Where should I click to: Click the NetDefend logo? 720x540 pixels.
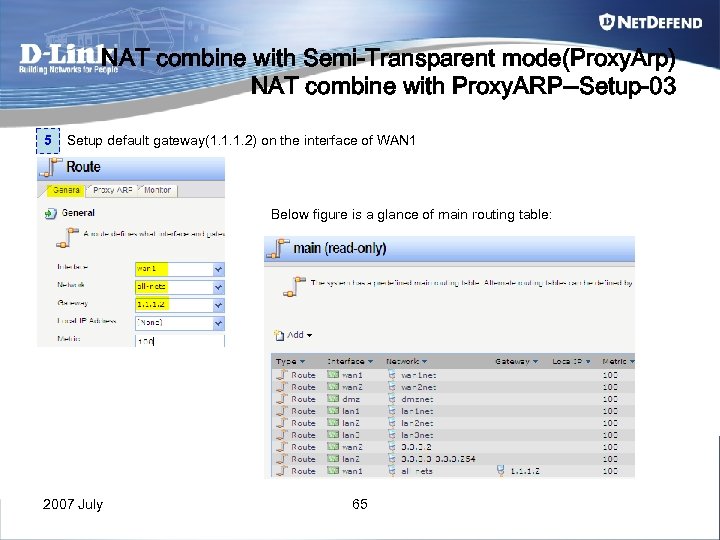650,22
